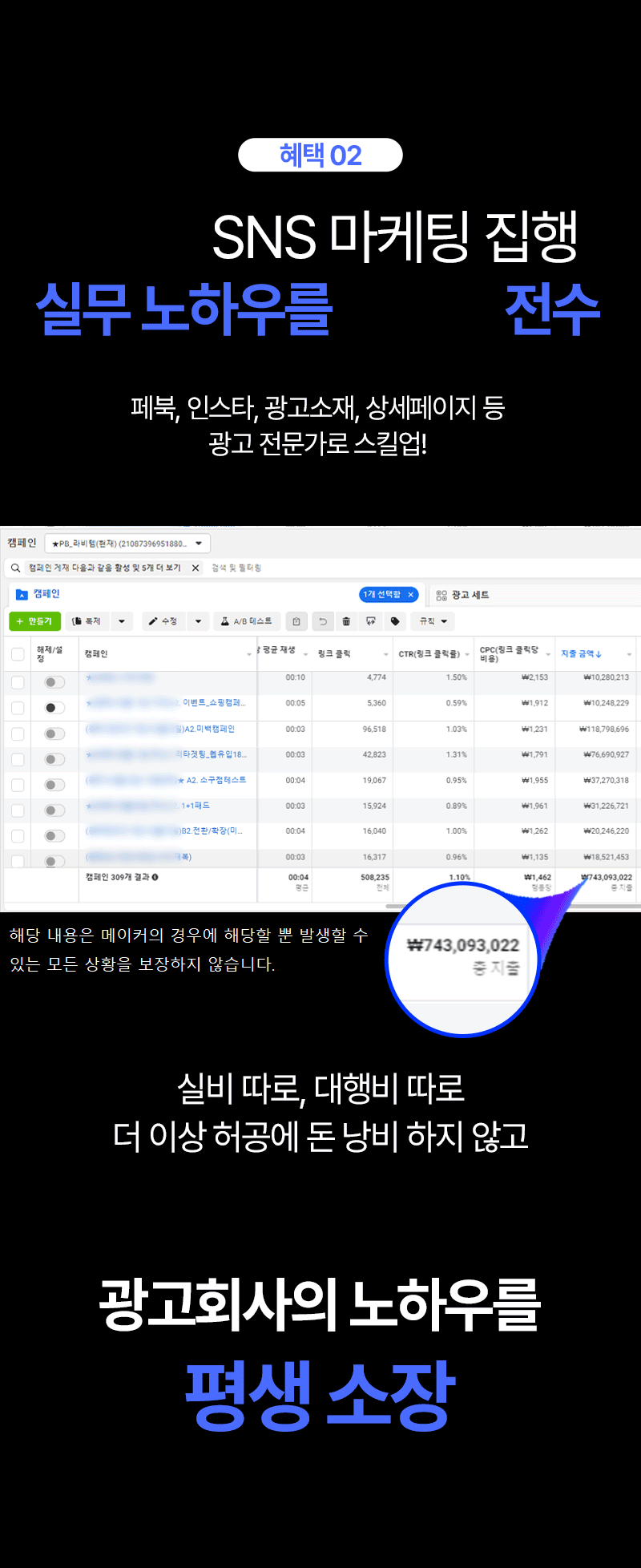Click the ₩118,798,696 spend cell

click(x=604, y=729)
